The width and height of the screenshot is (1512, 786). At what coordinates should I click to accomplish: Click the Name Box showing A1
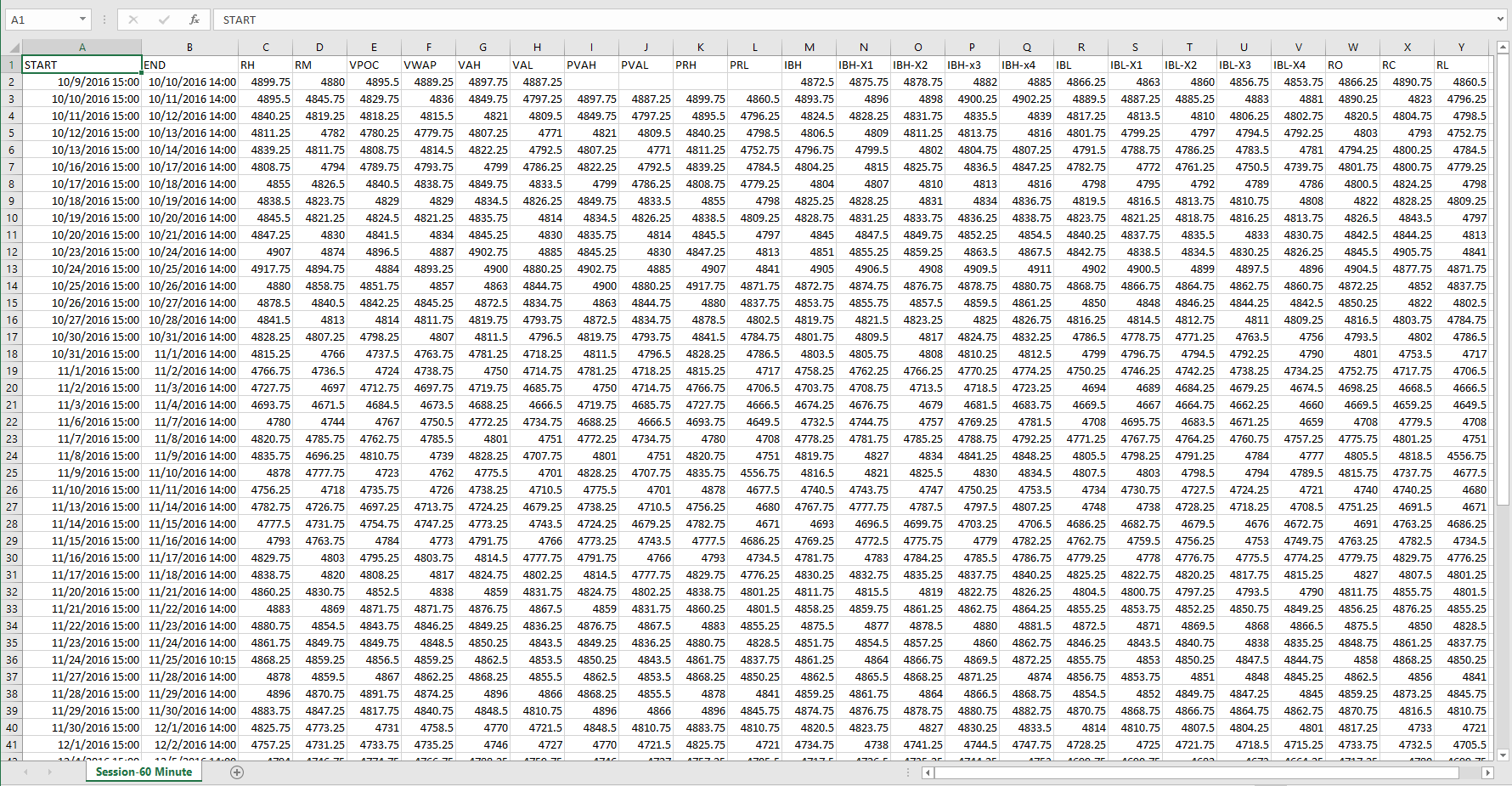click(41, 20)
